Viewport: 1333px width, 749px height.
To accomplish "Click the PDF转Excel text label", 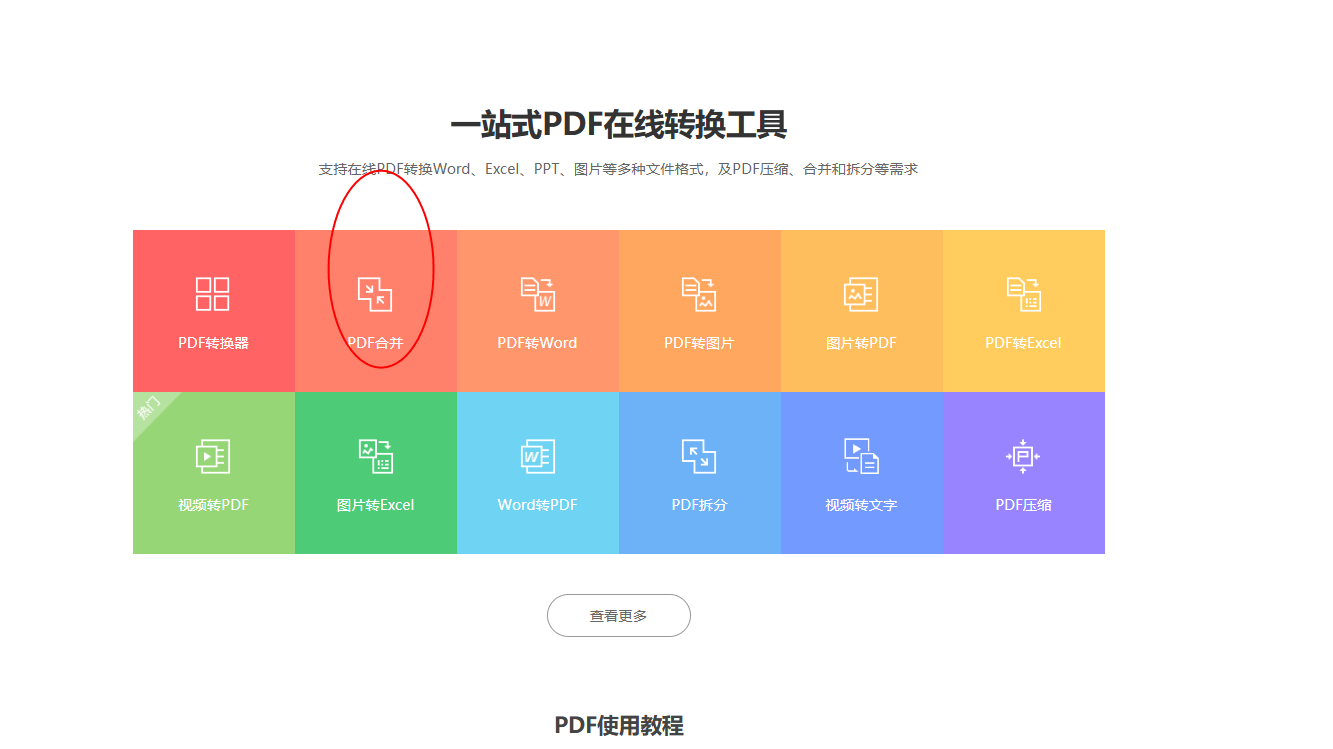I will click(1023, 343).
